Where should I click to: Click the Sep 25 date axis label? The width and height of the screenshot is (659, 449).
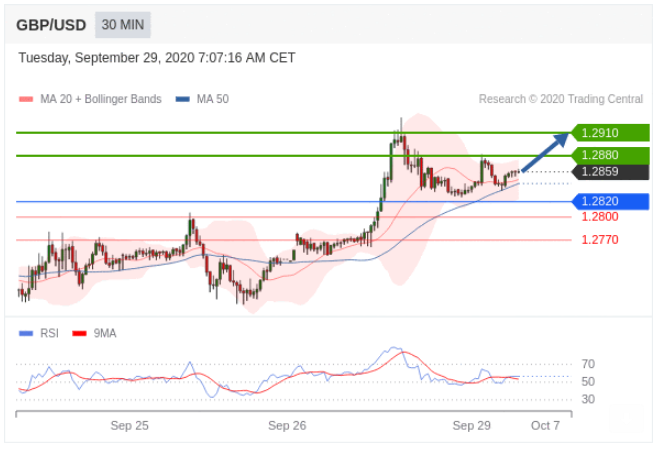pos(129,426)
